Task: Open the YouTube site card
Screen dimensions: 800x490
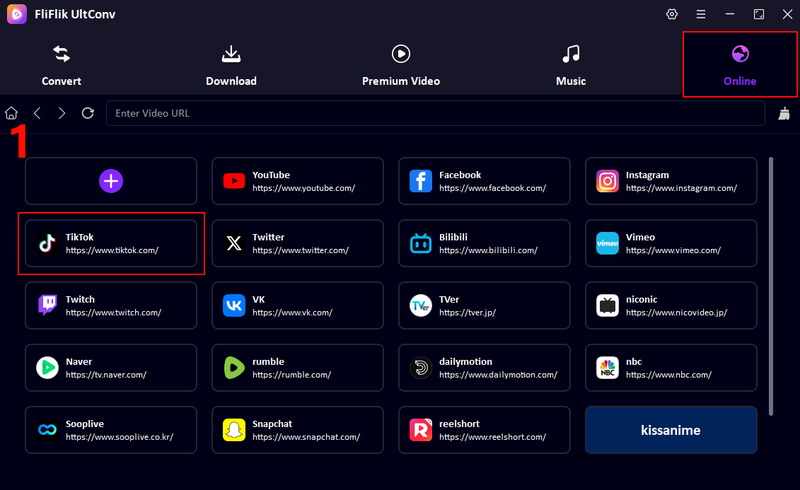Action: tap(297, 181)
